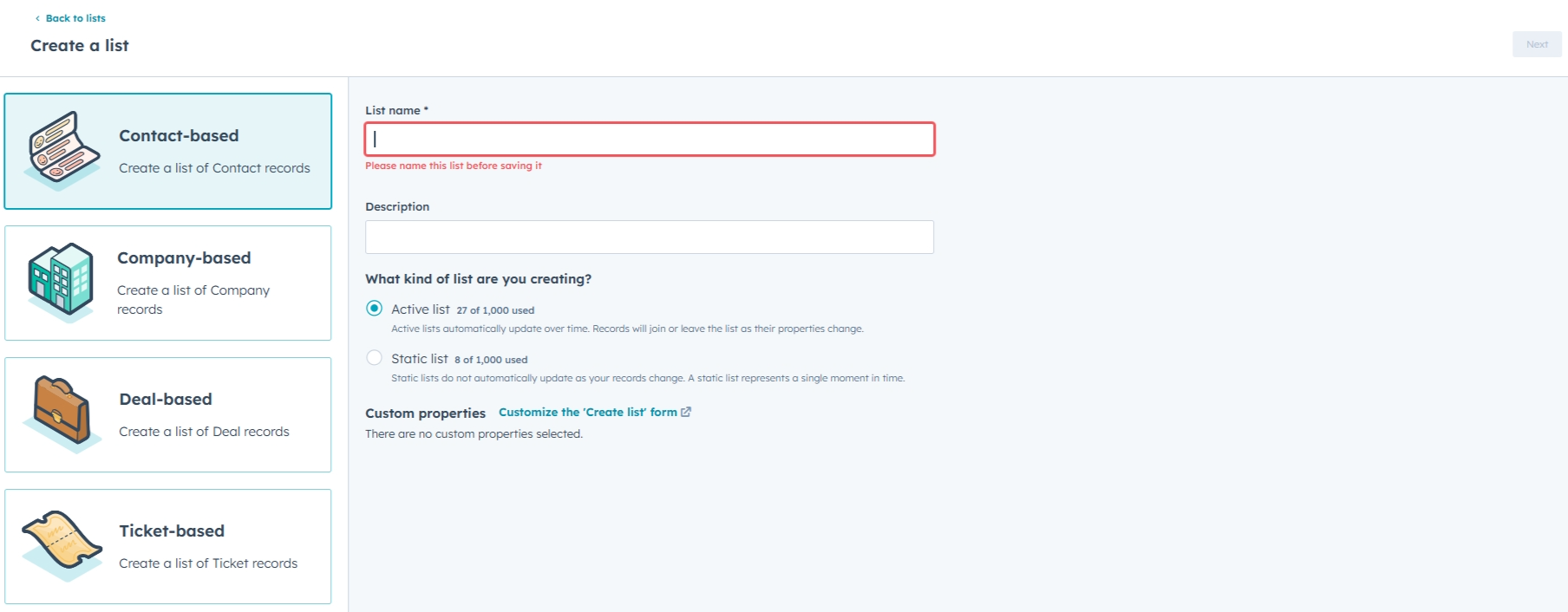
Task: Click the external-link icon after 'Create list' form
Action: click(686, 412)
